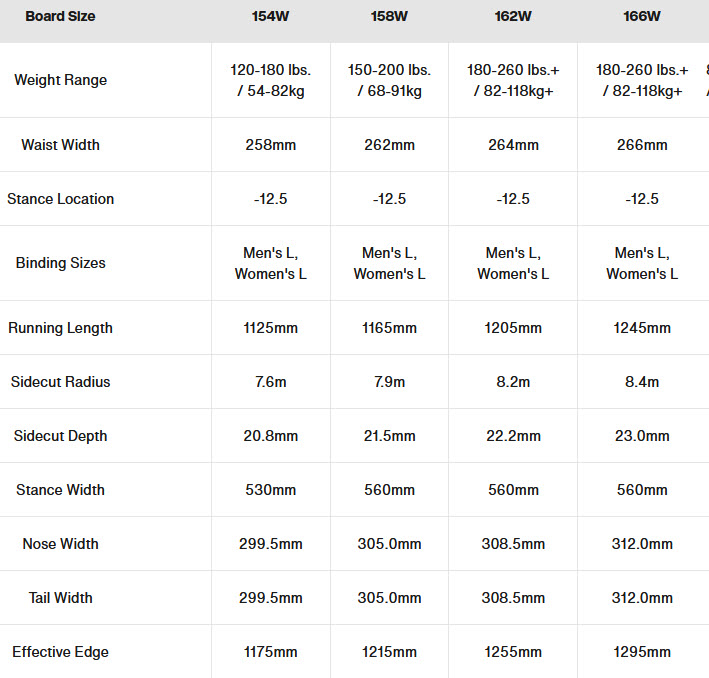Click the 154W column header
The height and width of the screenshot is (678, 709).
click(x=271, y=17)
